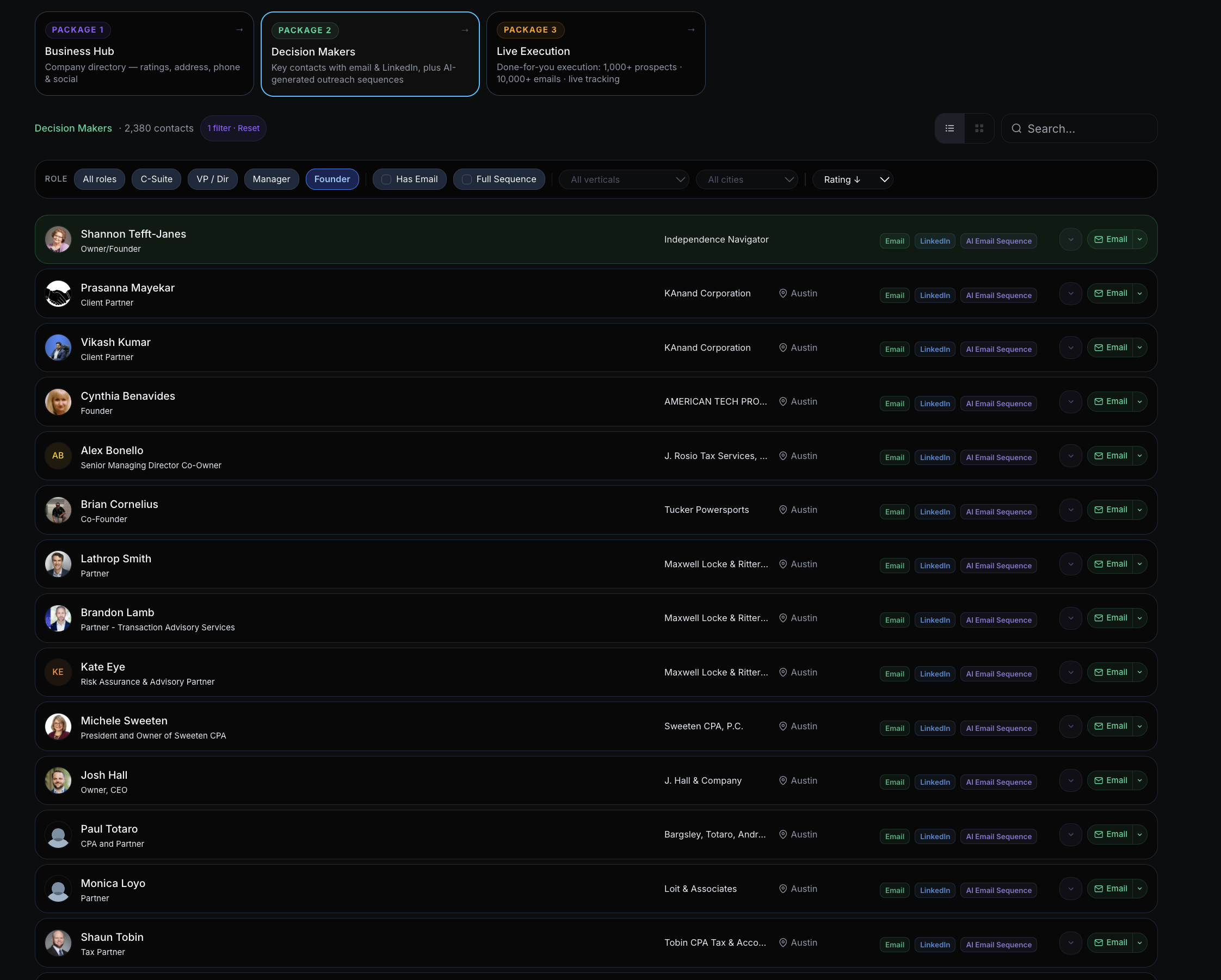Open Lathrop Smith contact row
Image resolution: width=1221 pixels, height=980 pixels.
point(596,564)
